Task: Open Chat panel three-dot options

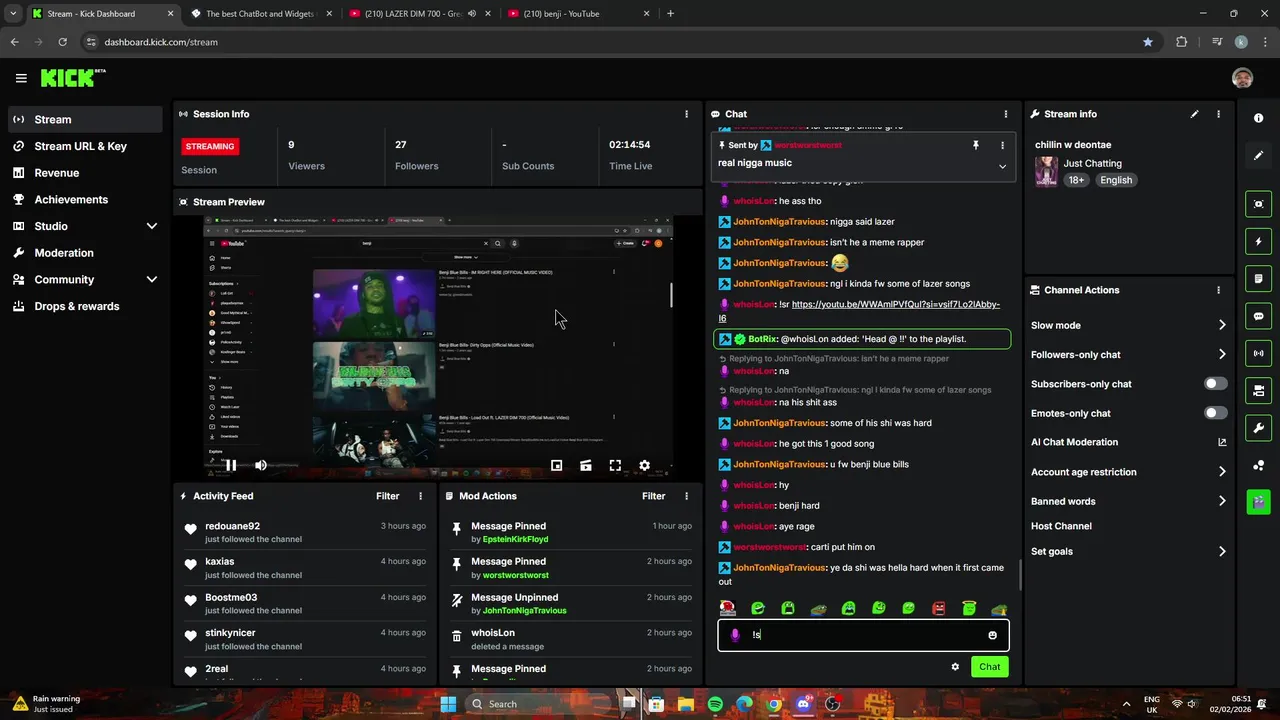Action: pyautogui.click(x=1005, y=114)
